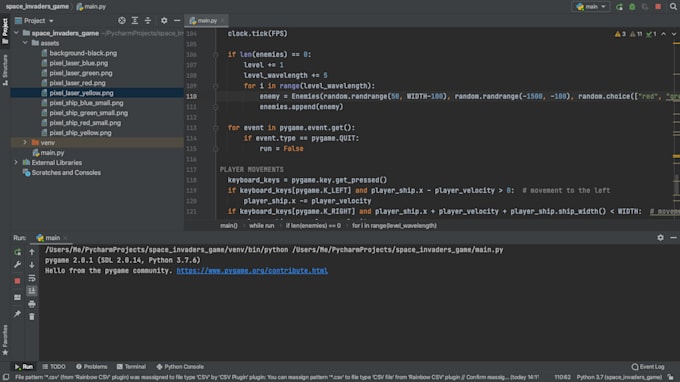This screenshot has height=382, width=680.
Task: Click the editor vertical scrollbar
Action: [677, 185]
